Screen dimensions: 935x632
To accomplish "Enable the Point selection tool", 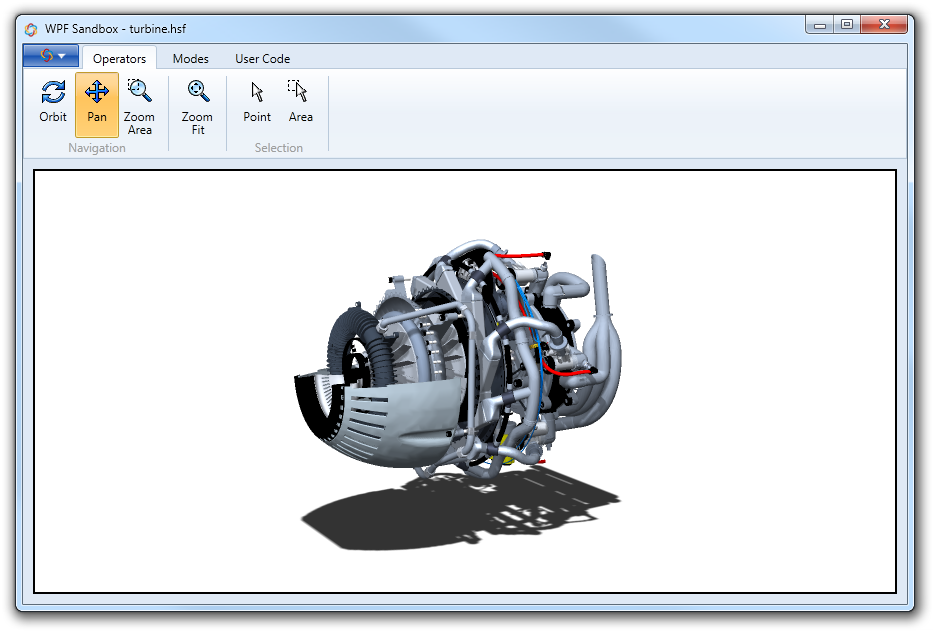I will pos(257,103).
